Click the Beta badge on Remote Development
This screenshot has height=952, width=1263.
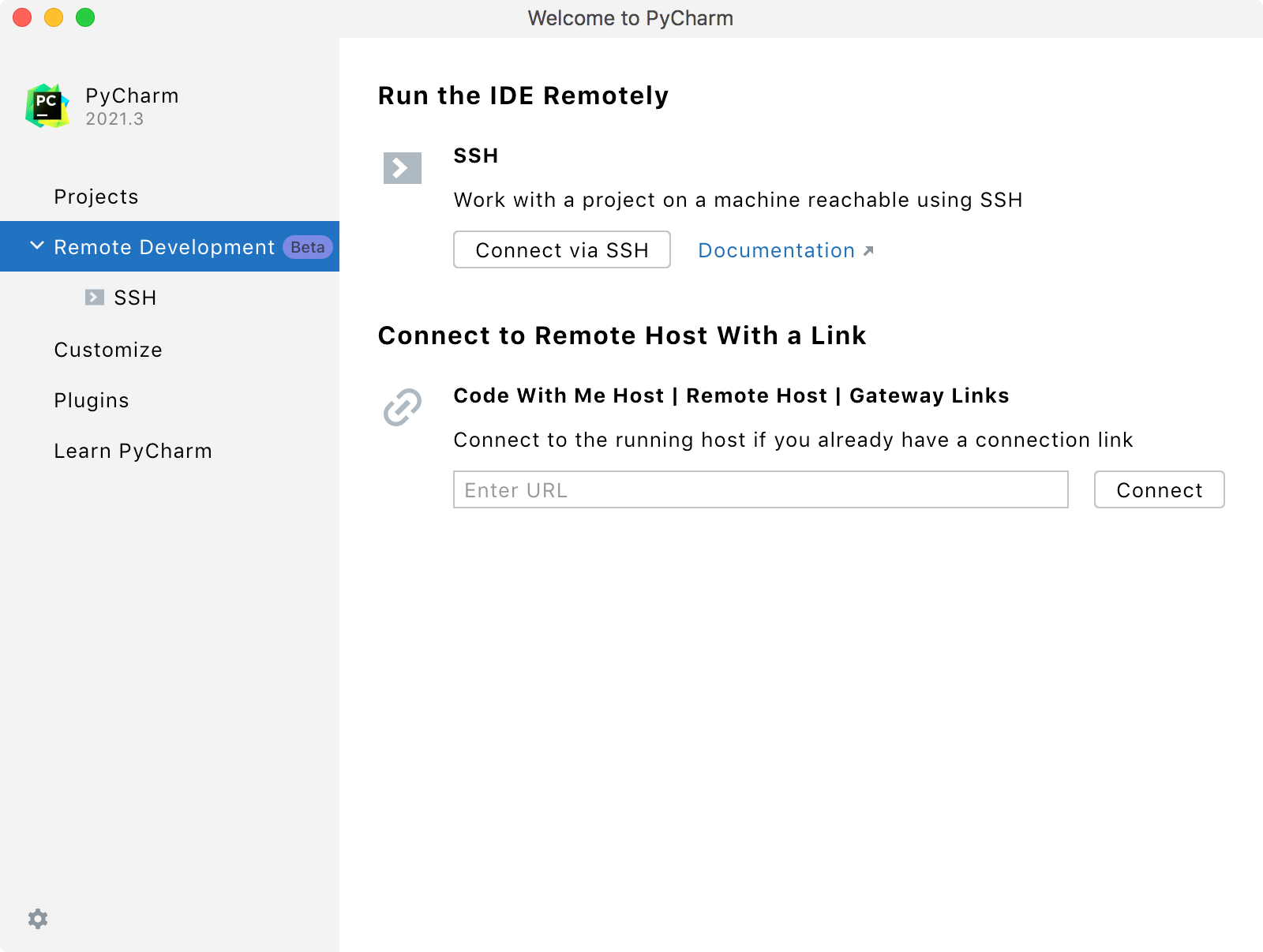pyautogui.click(x=307, y=246)
